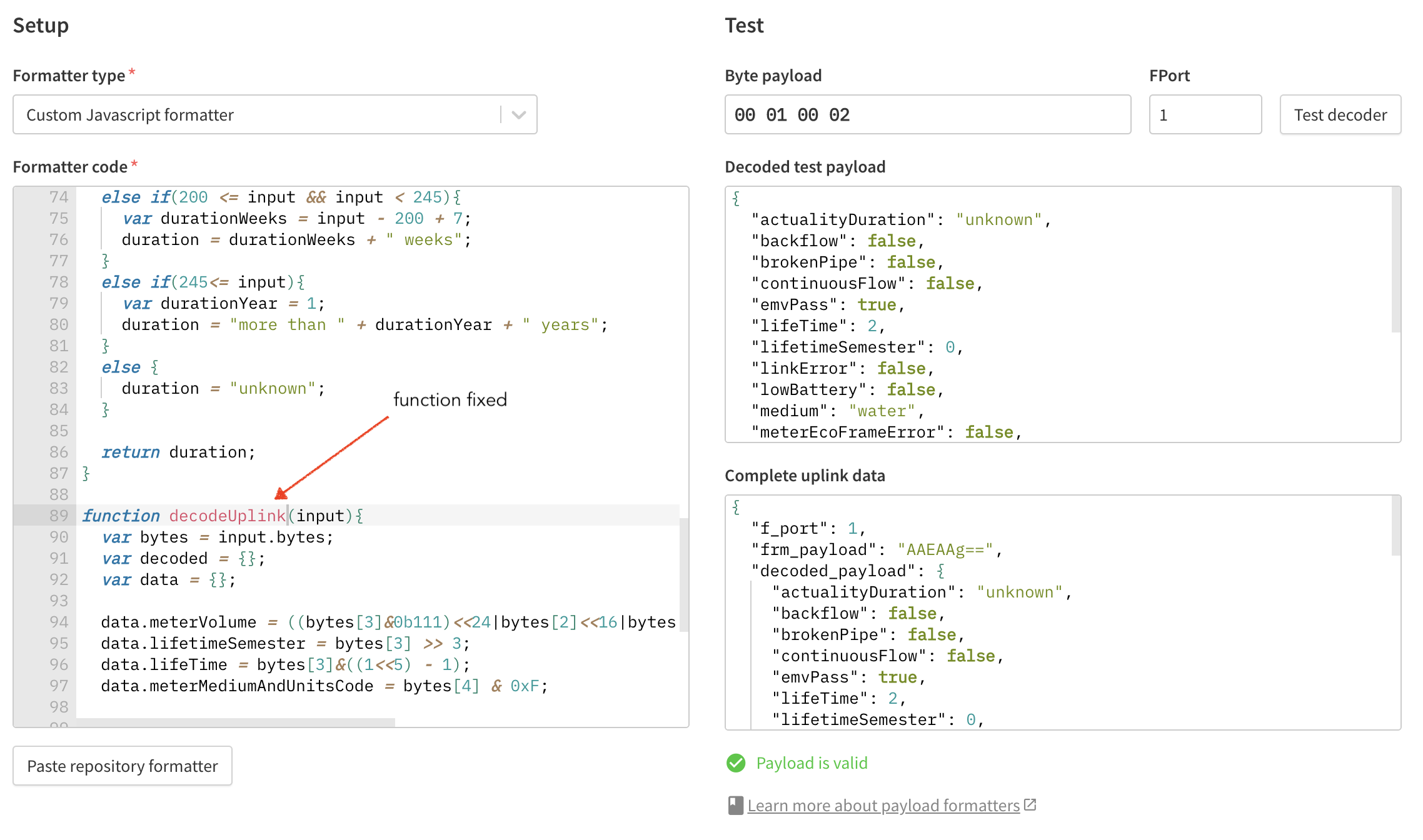
Task: Open Learn more about payload formatters link
Action: (x=883, y=806)
